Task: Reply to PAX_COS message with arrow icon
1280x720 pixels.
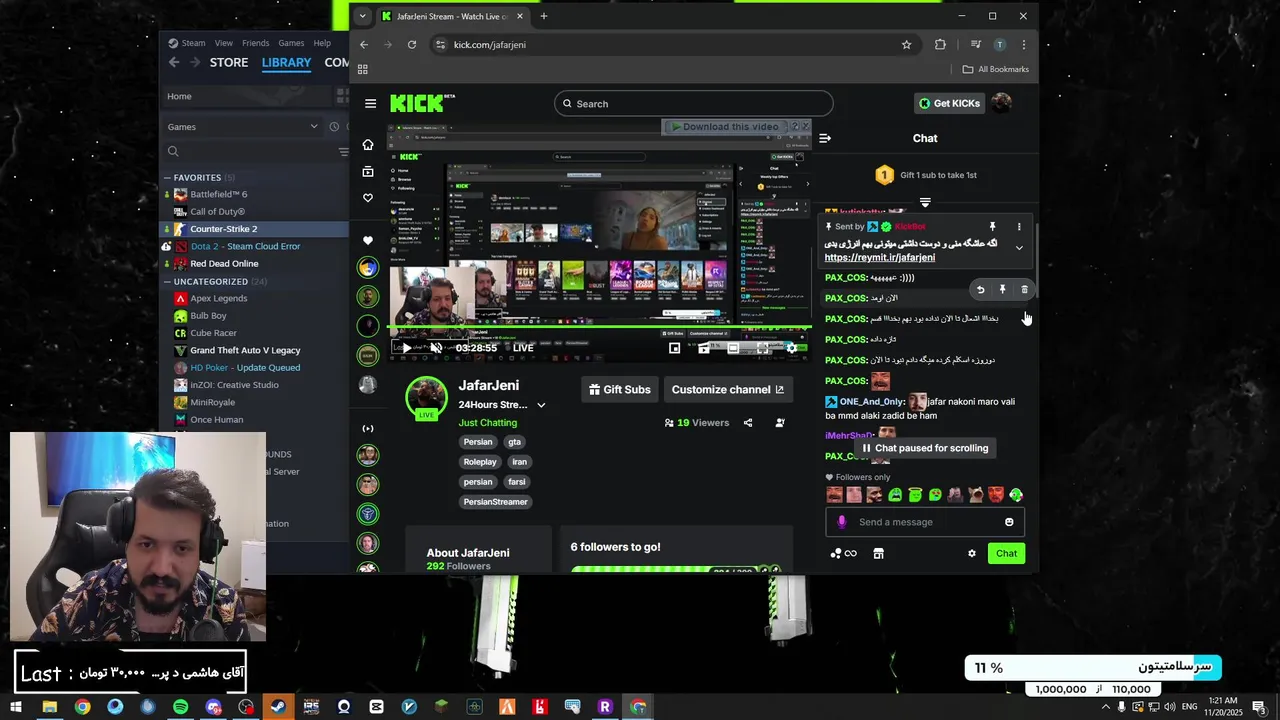Action: coord(980,290)
